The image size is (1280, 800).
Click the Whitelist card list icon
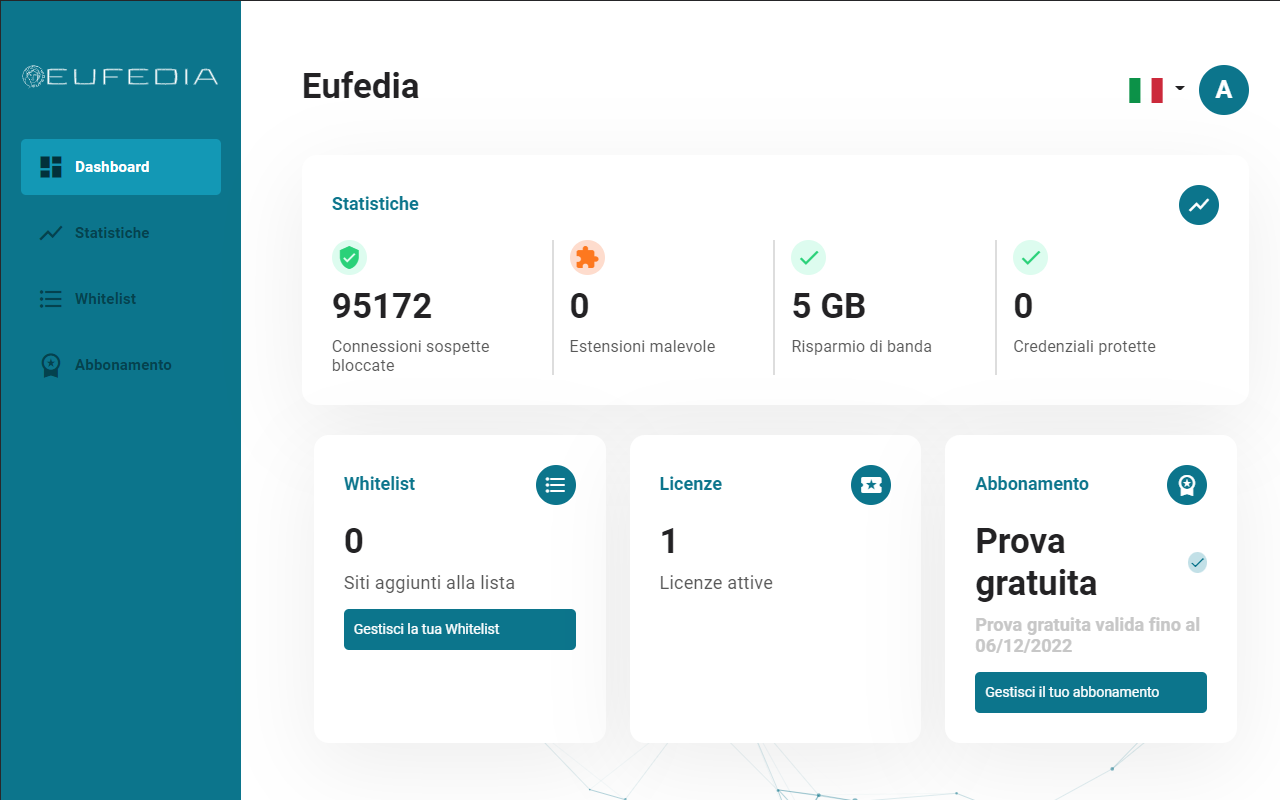click(x=555, y=485)
